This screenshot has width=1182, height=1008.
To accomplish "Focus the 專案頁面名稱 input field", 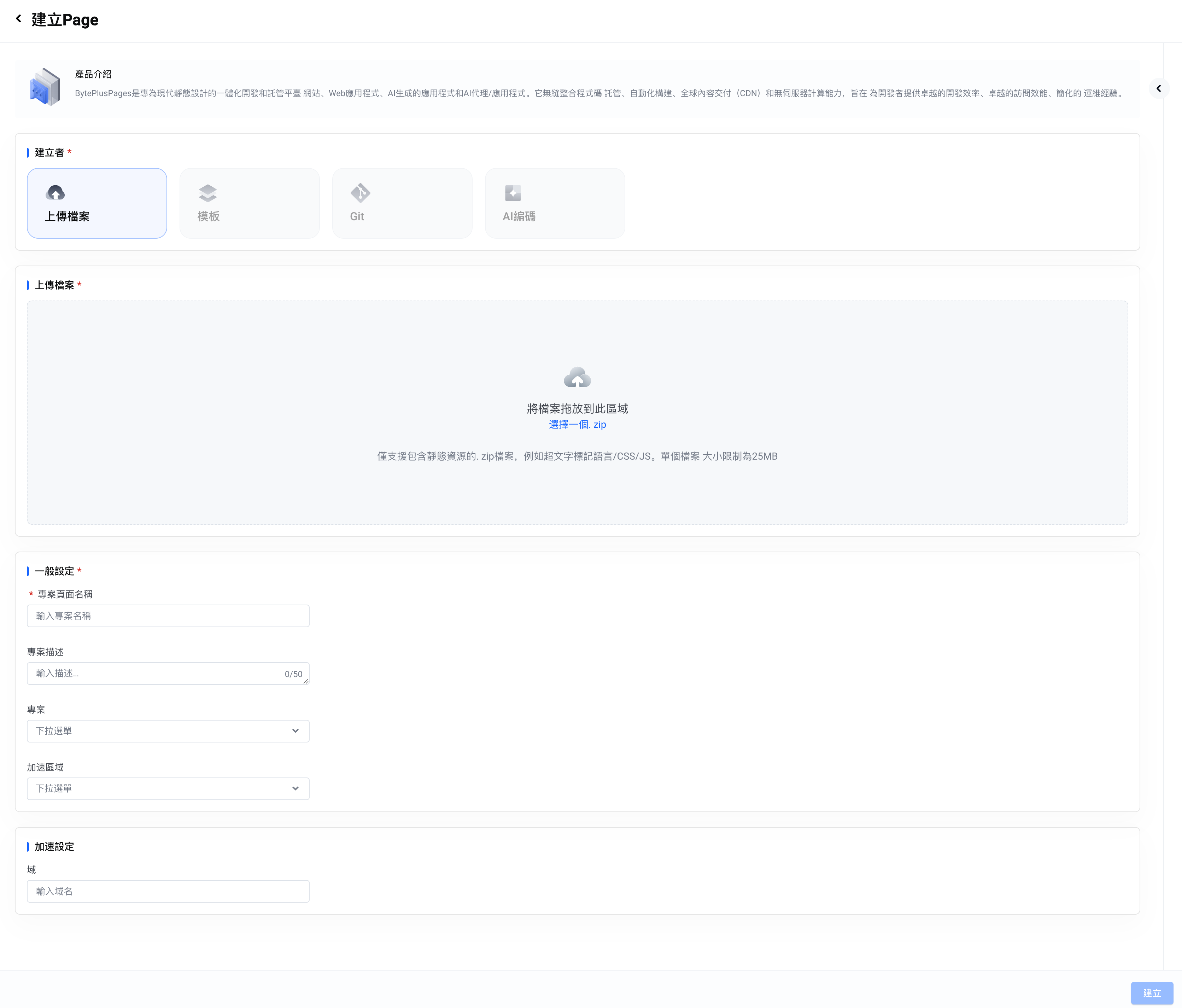I will tap(168, 616).
